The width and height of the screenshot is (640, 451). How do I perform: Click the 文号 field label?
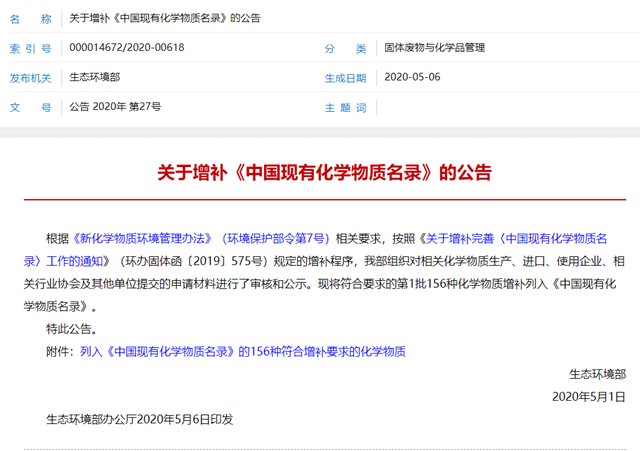point(30,106)
